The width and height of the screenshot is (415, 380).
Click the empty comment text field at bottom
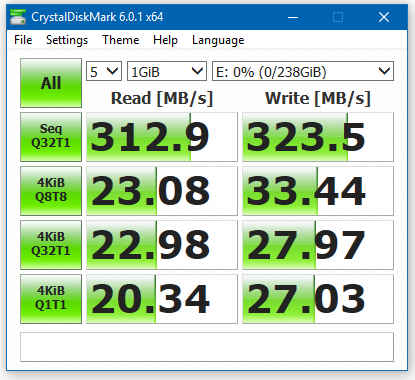[207, 347]
